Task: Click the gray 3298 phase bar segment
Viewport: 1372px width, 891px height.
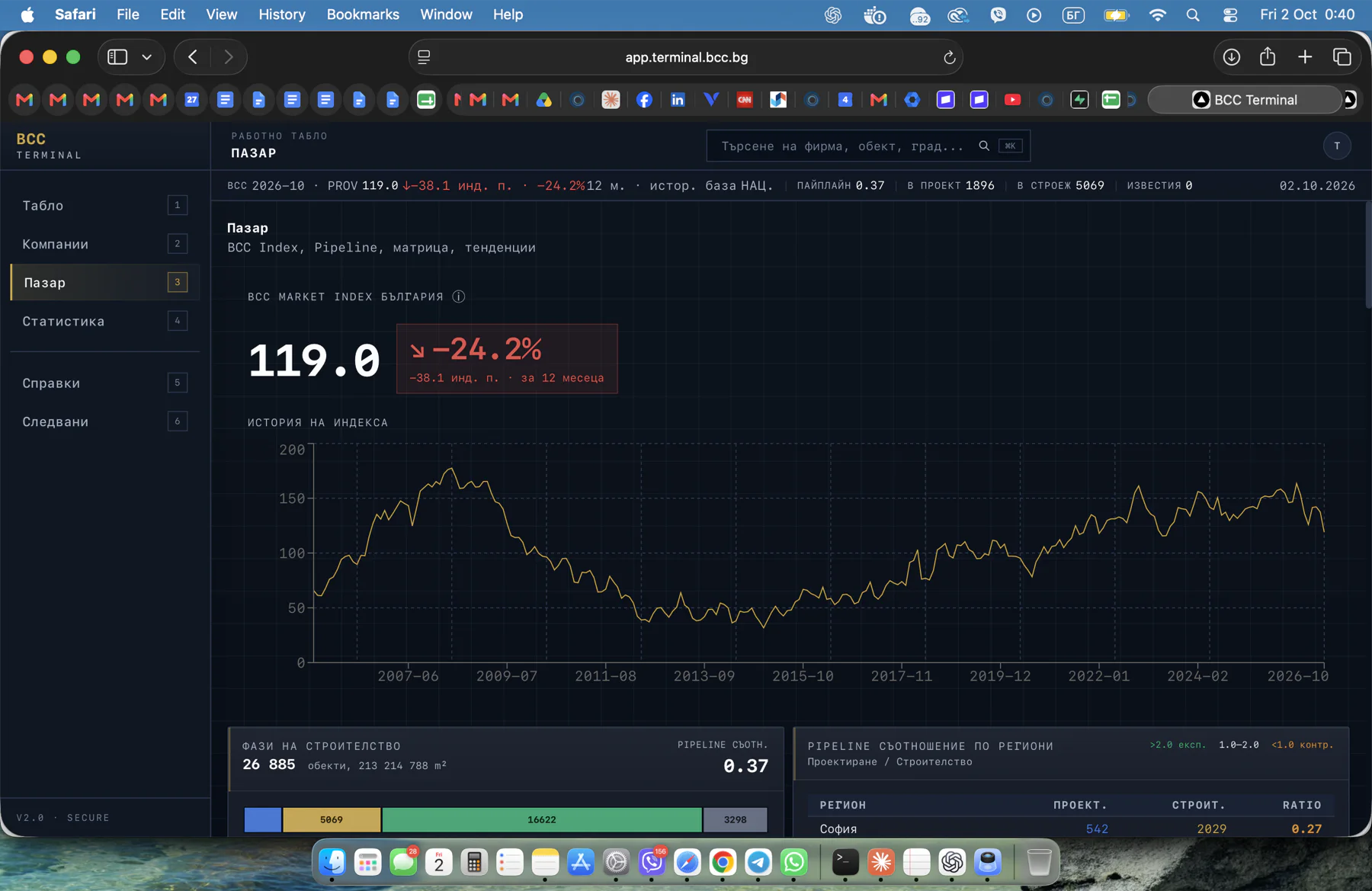Action: coord(735,819)
